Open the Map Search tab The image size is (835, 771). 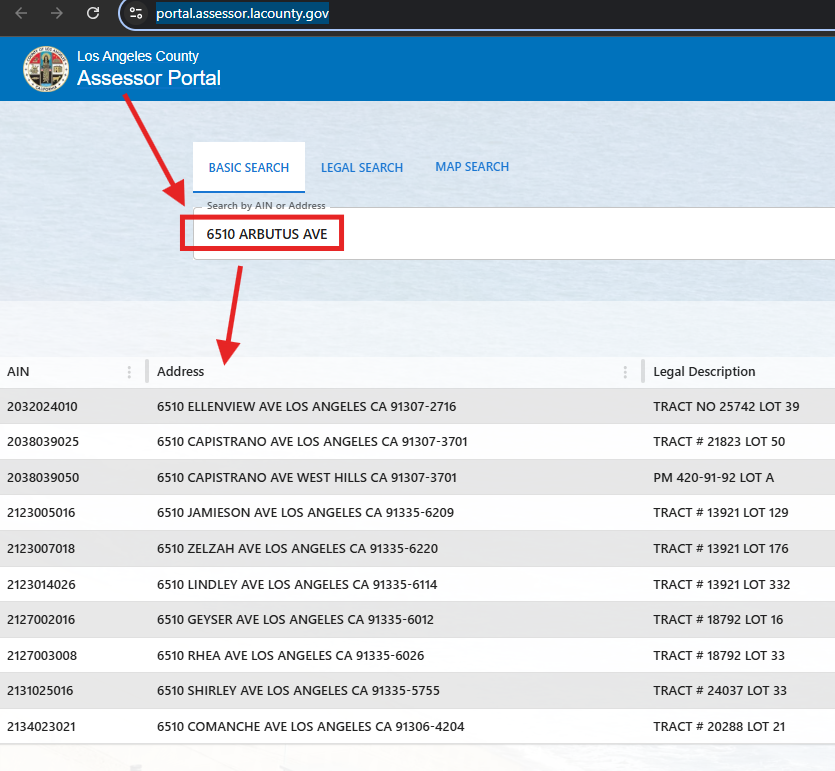click(x=472, y=167)
